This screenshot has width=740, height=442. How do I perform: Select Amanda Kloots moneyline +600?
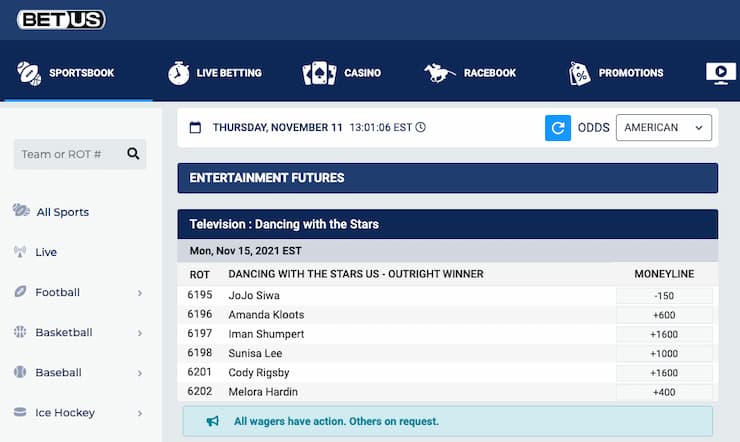[664, 315]
